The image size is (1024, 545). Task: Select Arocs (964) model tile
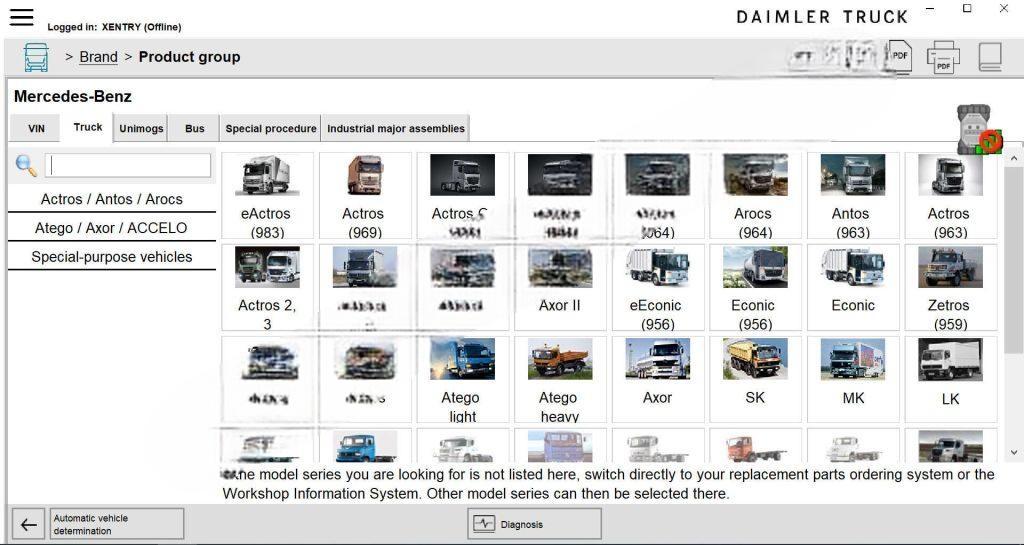755,195
